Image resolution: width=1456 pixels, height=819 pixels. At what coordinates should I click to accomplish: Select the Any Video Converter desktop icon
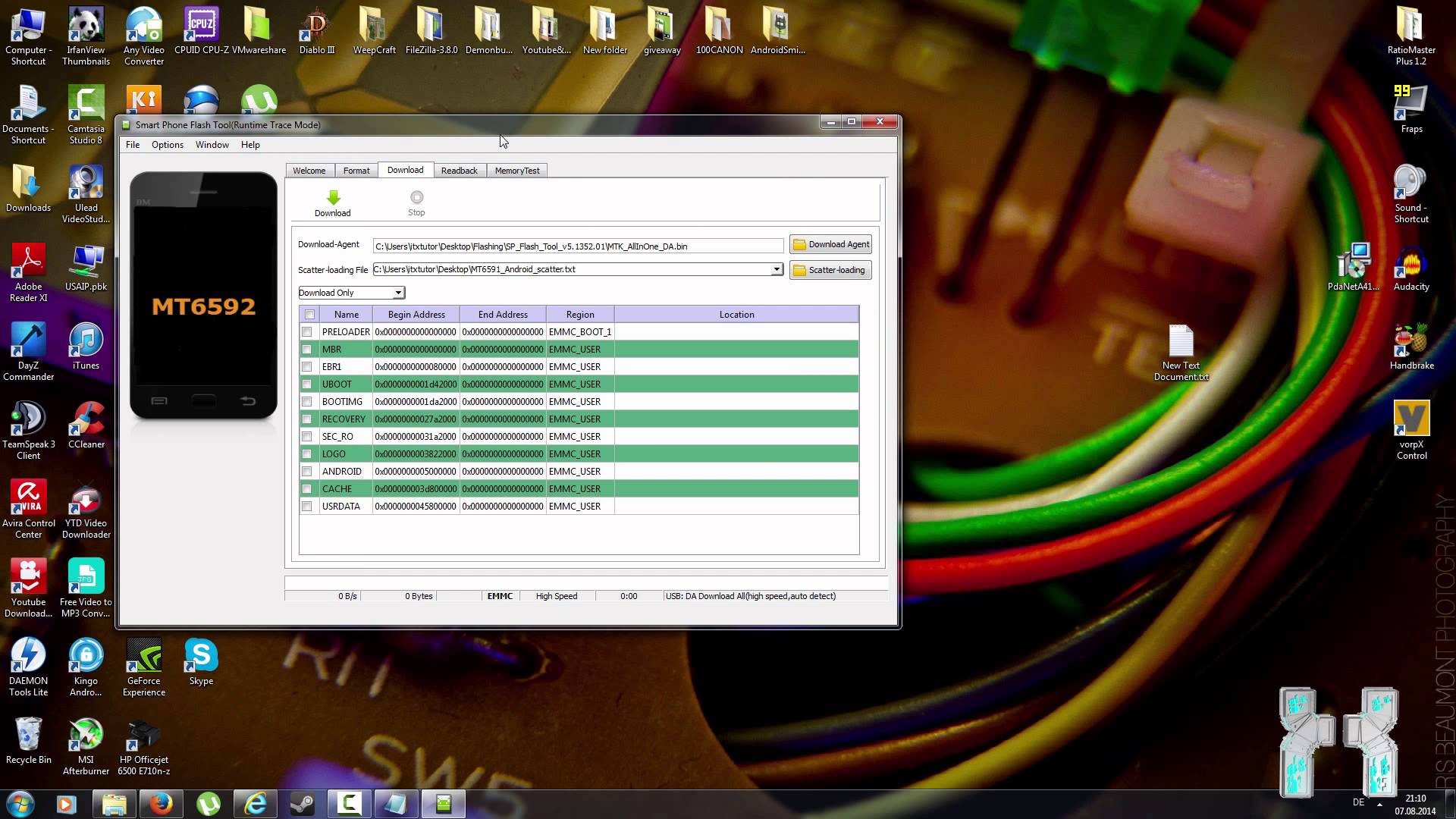[x=144, y=36]
